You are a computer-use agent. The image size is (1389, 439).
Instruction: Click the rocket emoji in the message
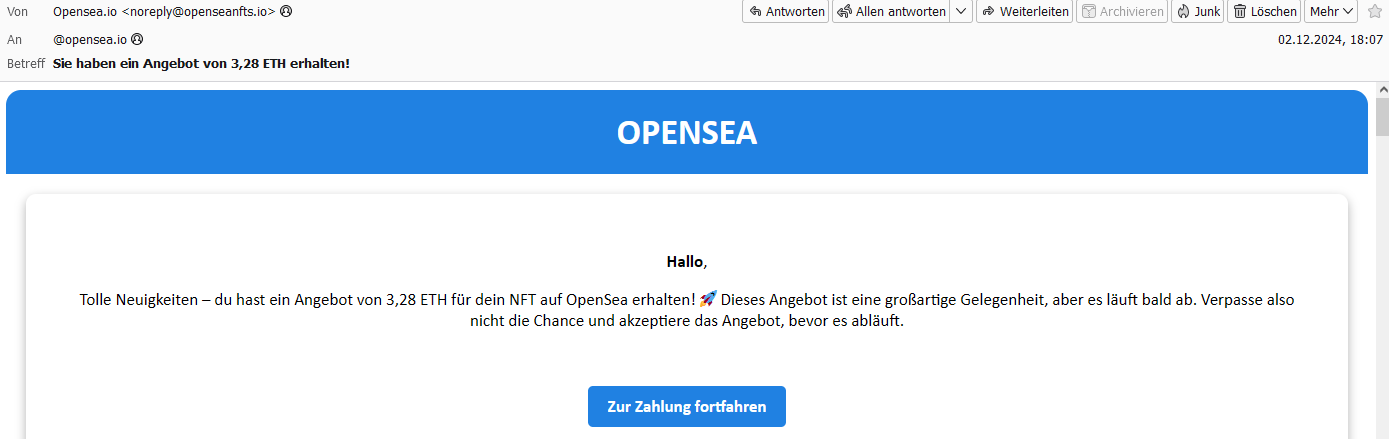pyautogui.click(x=708, y=299)
